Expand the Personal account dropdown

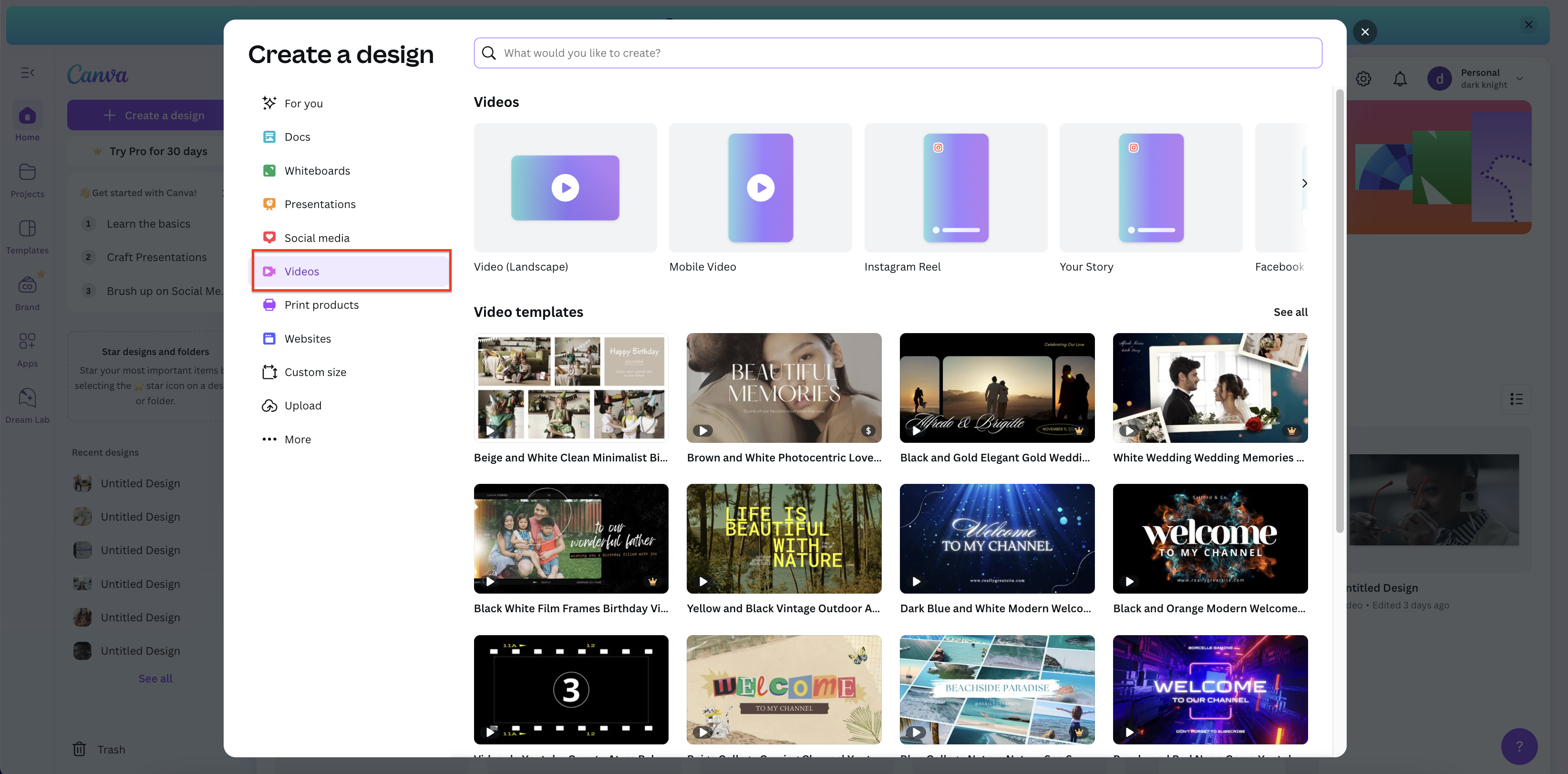1520,79
